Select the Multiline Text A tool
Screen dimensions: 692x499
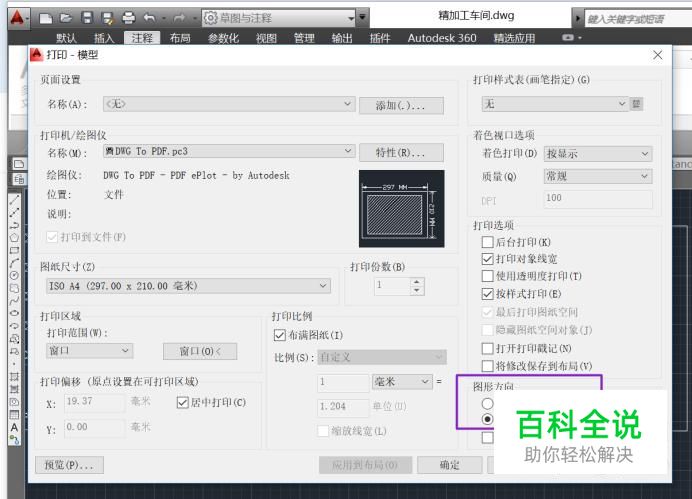click(x=15, y=427)
